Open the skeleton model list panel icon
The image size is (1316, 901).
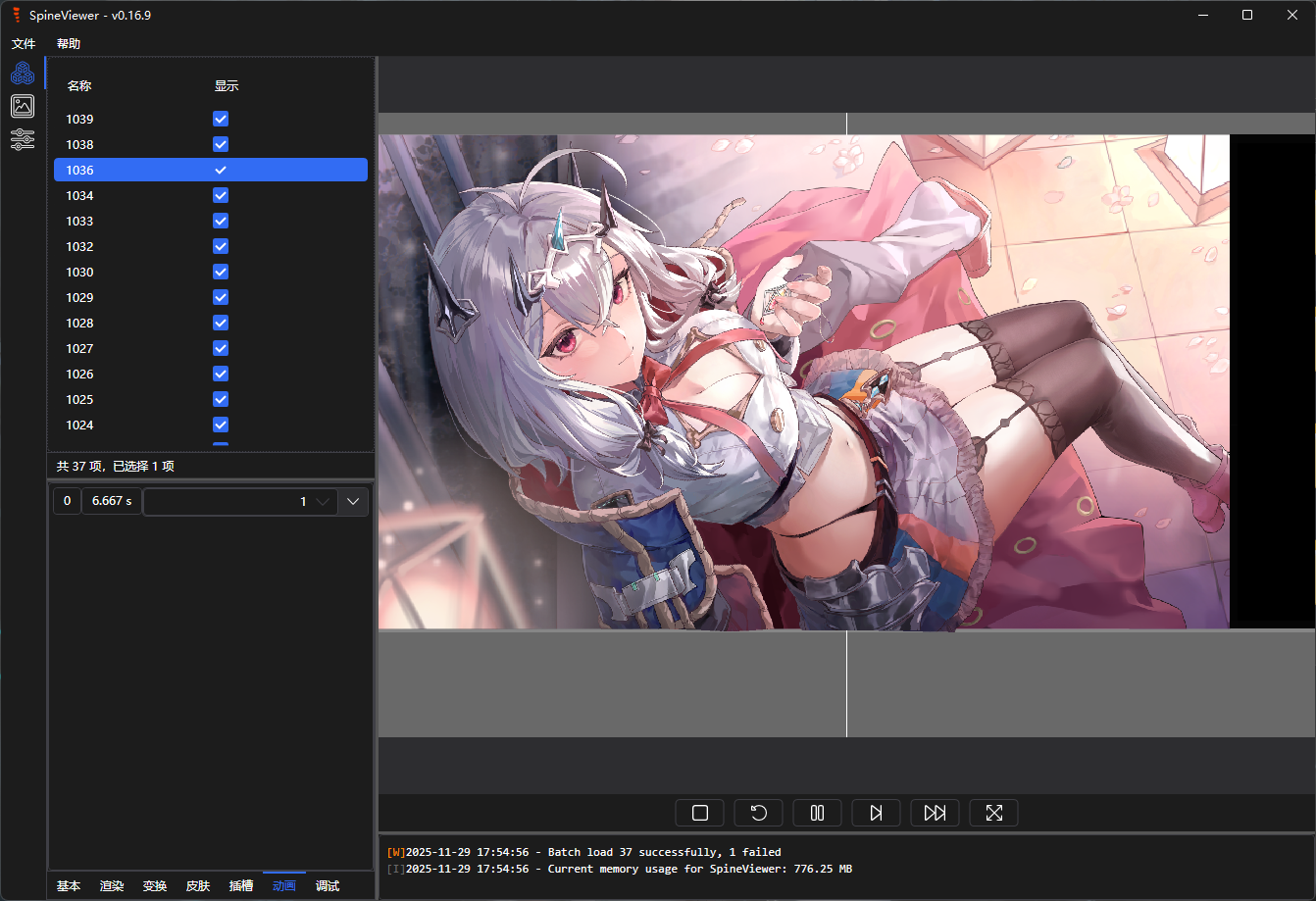point(23,73)
